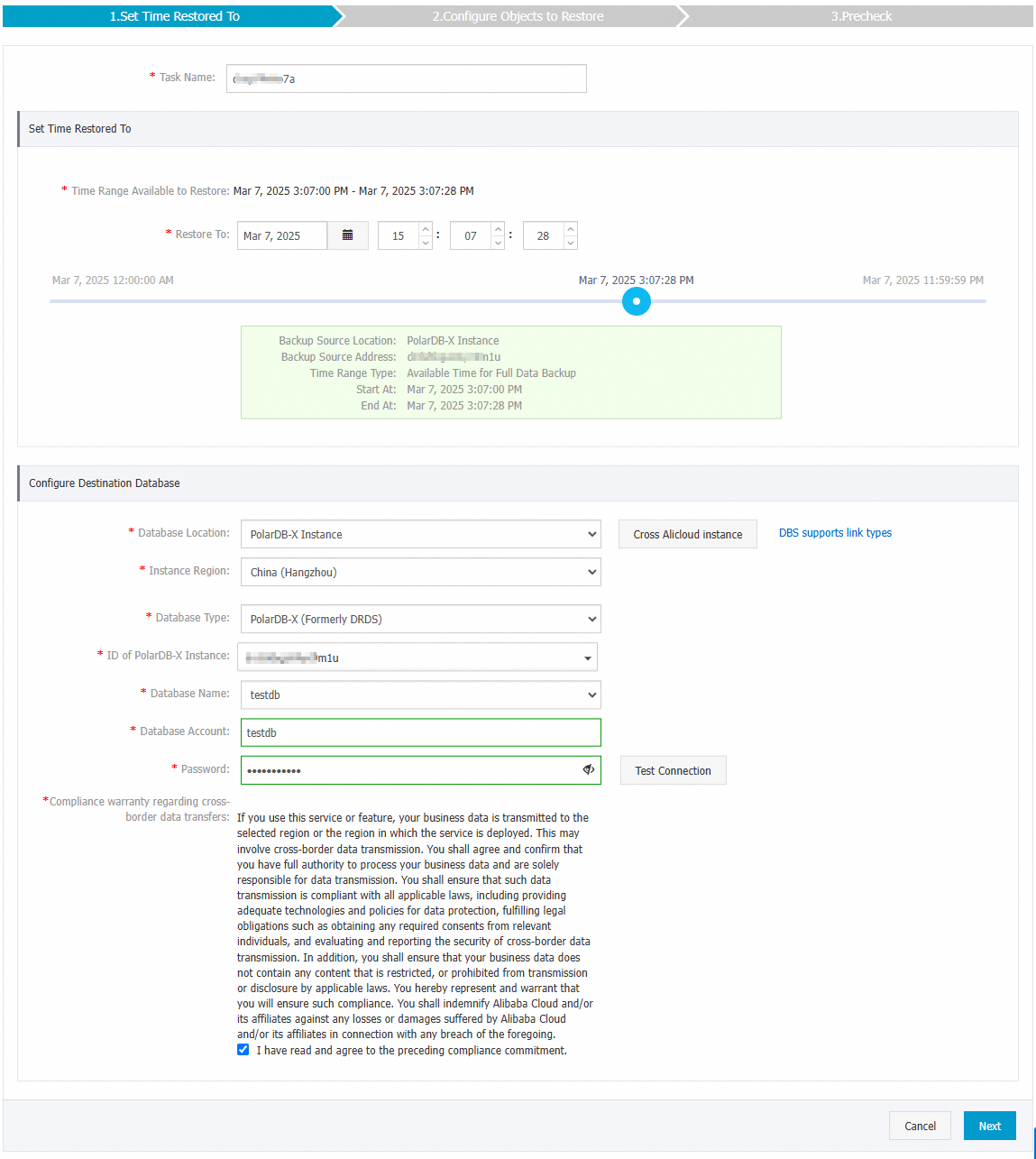
Task: Click the Cancel button
Action: point(921,1126)
